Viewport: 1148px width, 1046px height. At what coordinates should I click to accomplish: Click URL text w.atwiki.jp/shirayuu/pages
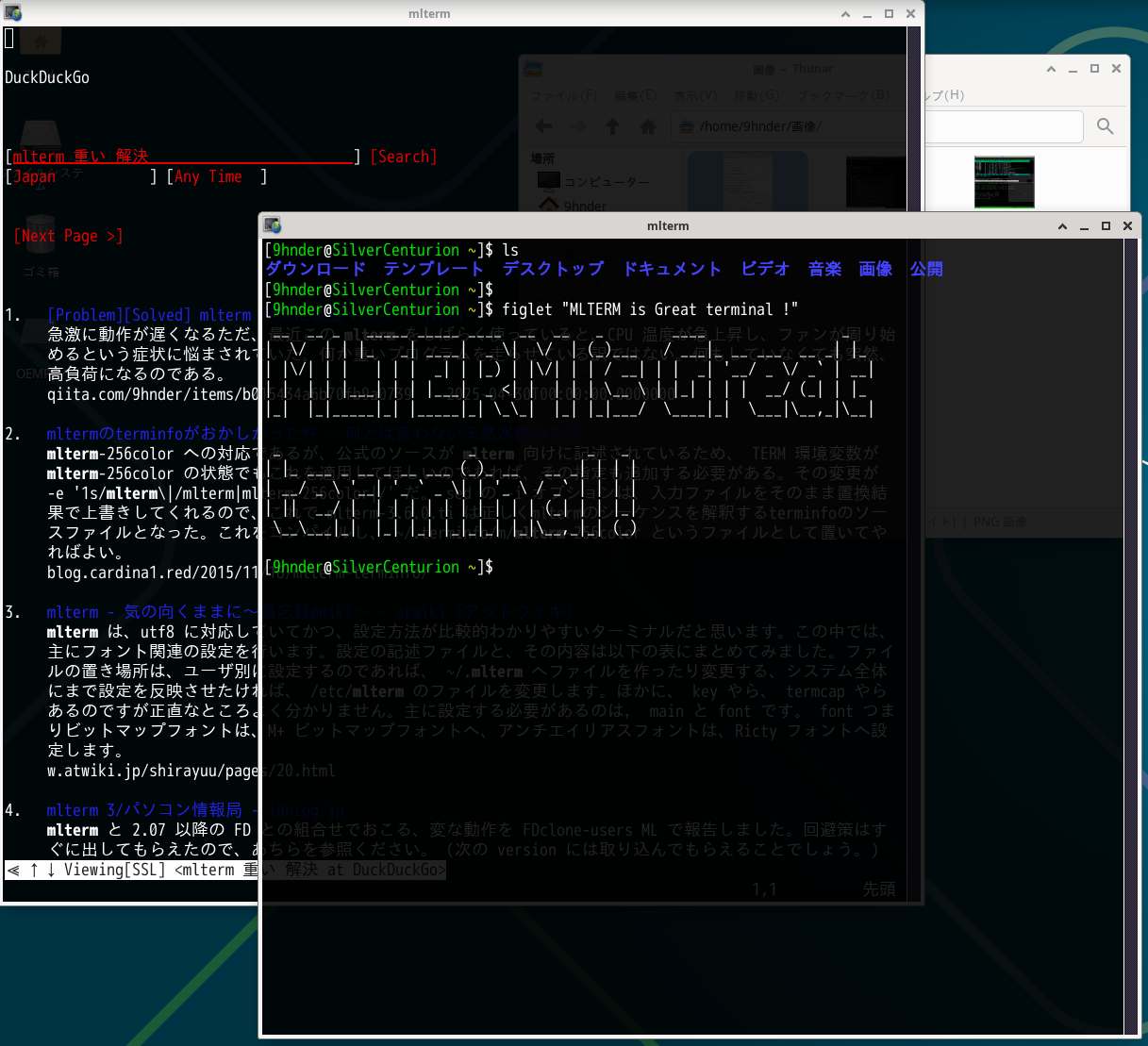tap(152, 771)
